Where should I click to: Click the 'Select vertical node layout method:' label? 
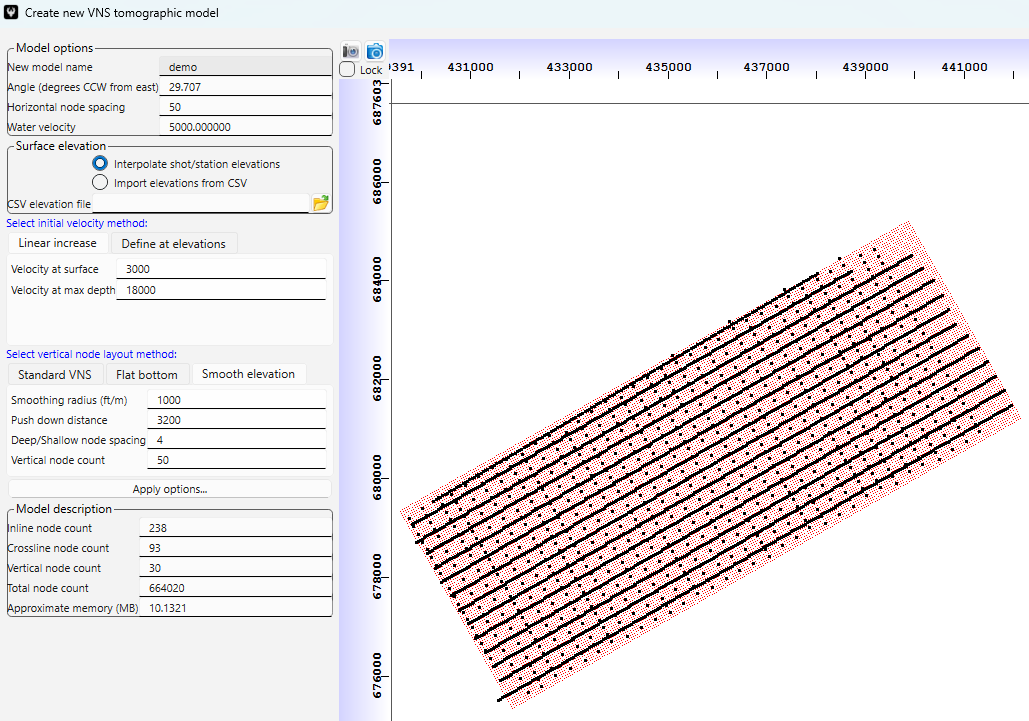tap(91, 354)
